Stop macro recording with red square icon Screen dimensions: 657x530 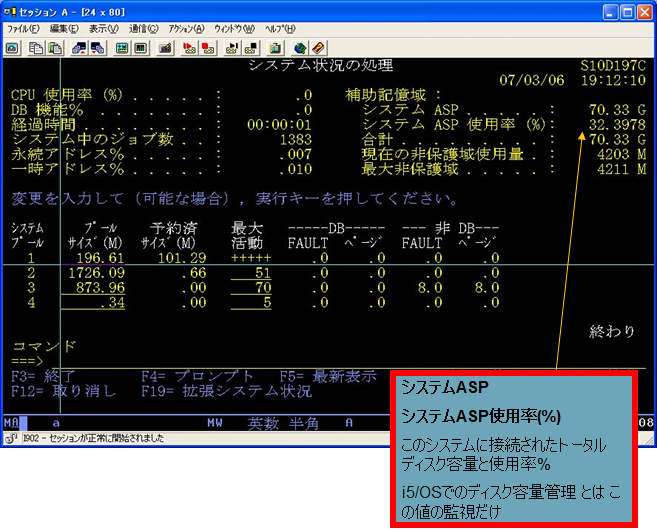click(x=208, y=48)
